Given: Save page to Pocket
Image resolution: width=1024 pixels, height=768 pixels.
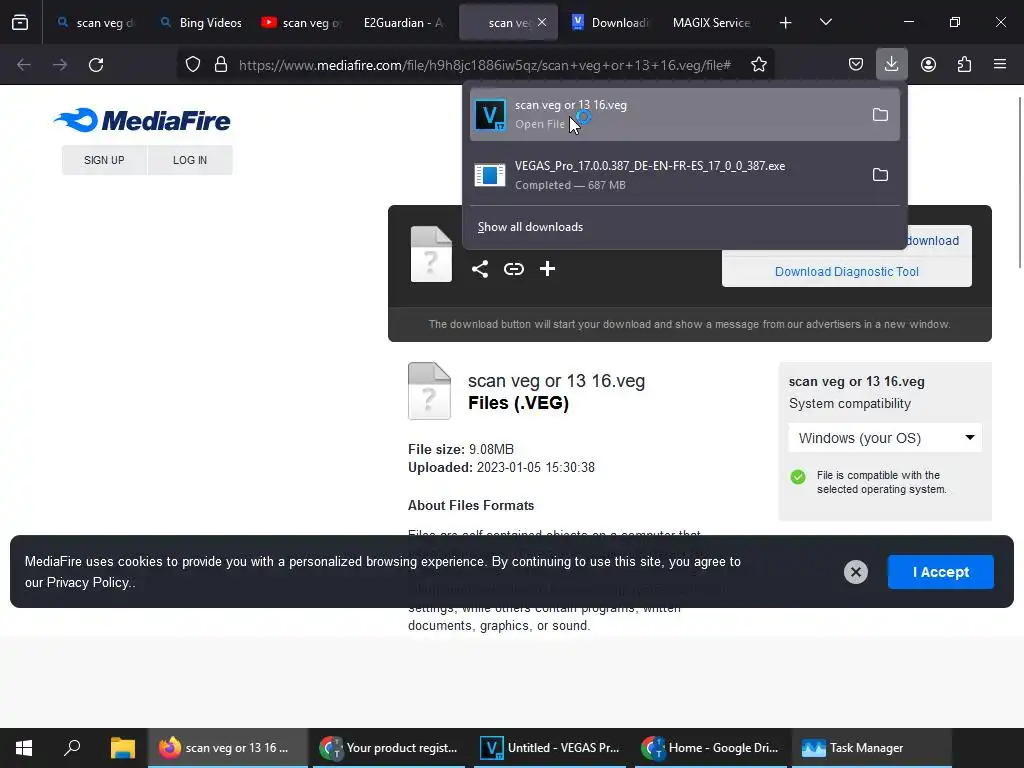Looking at the screenshot, I should click(856, 65).
